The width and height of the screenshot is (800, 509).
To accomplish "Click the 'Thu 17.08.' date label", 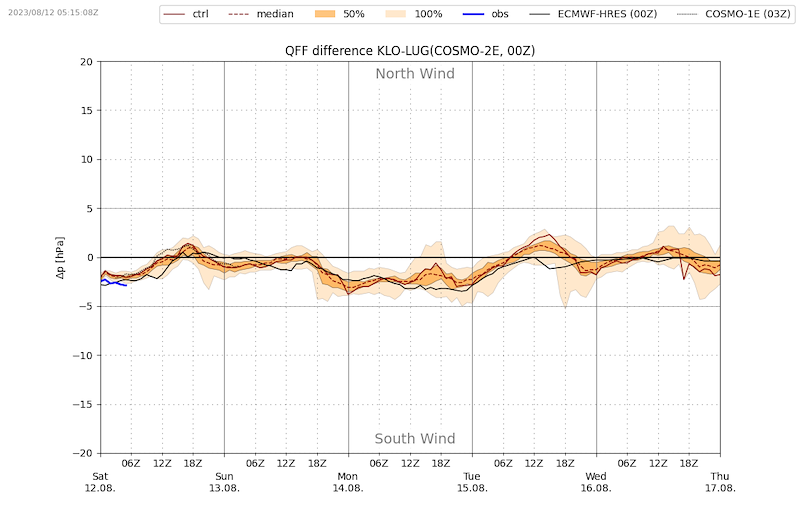I will [720, 482].
